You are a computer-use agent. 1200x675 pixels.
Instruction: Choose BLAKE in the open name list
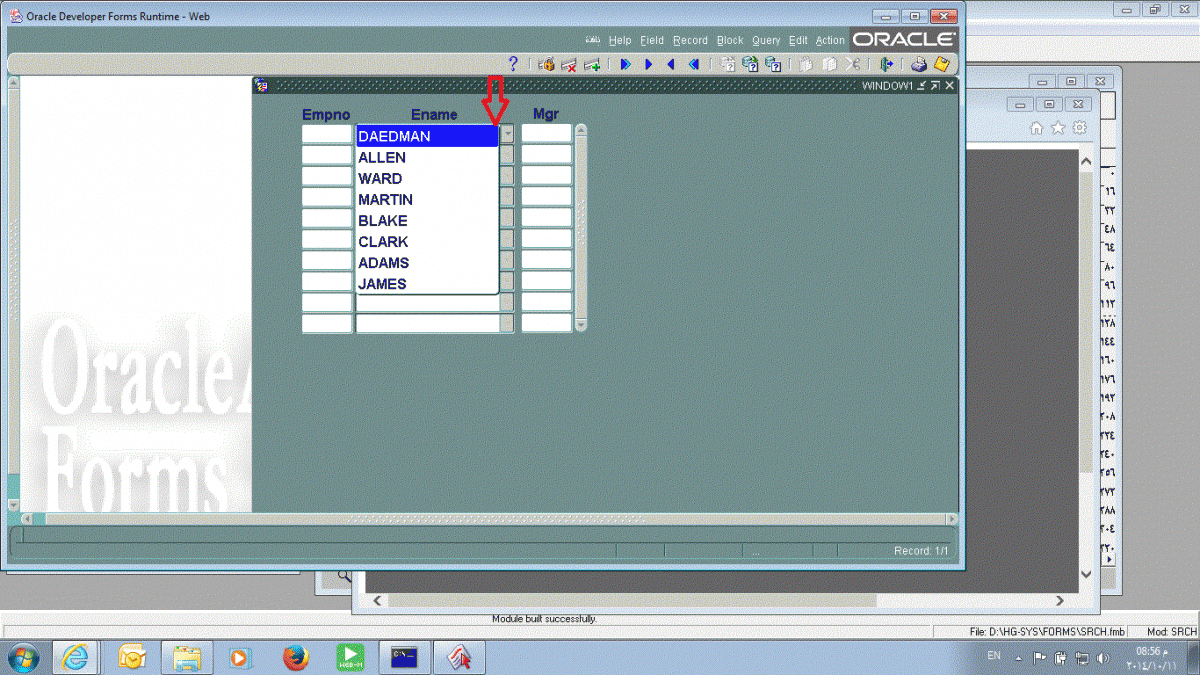click(x=383, y=221)
